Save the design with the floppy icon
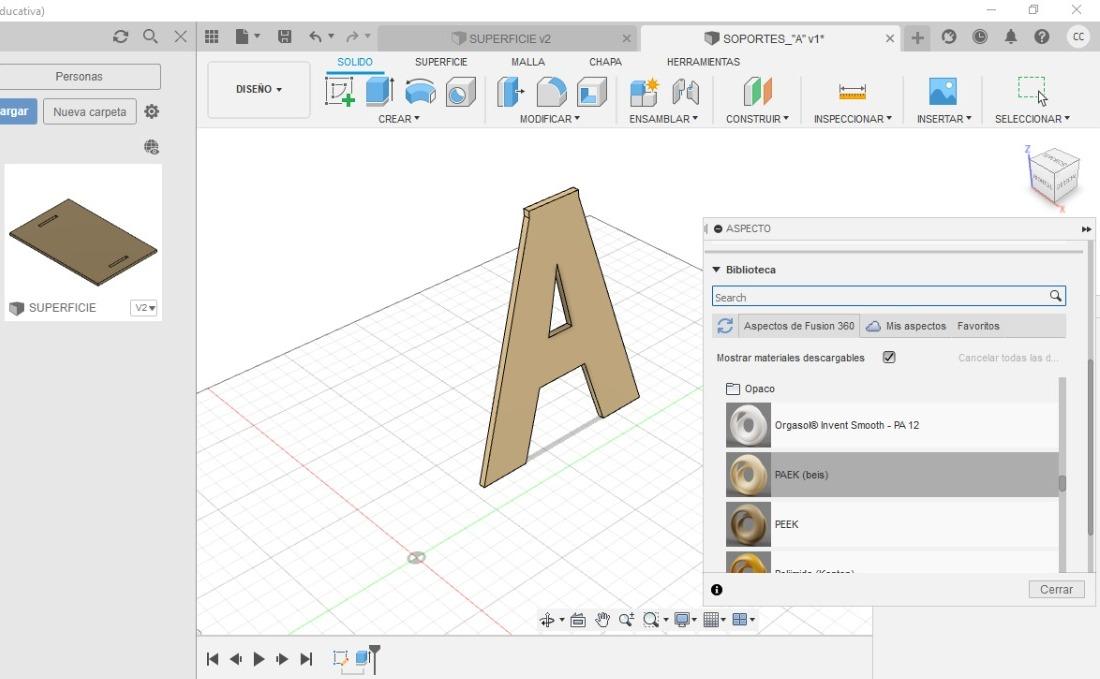Image resolution: width=1100 pixels, height=679 pixels. point(284,36)
